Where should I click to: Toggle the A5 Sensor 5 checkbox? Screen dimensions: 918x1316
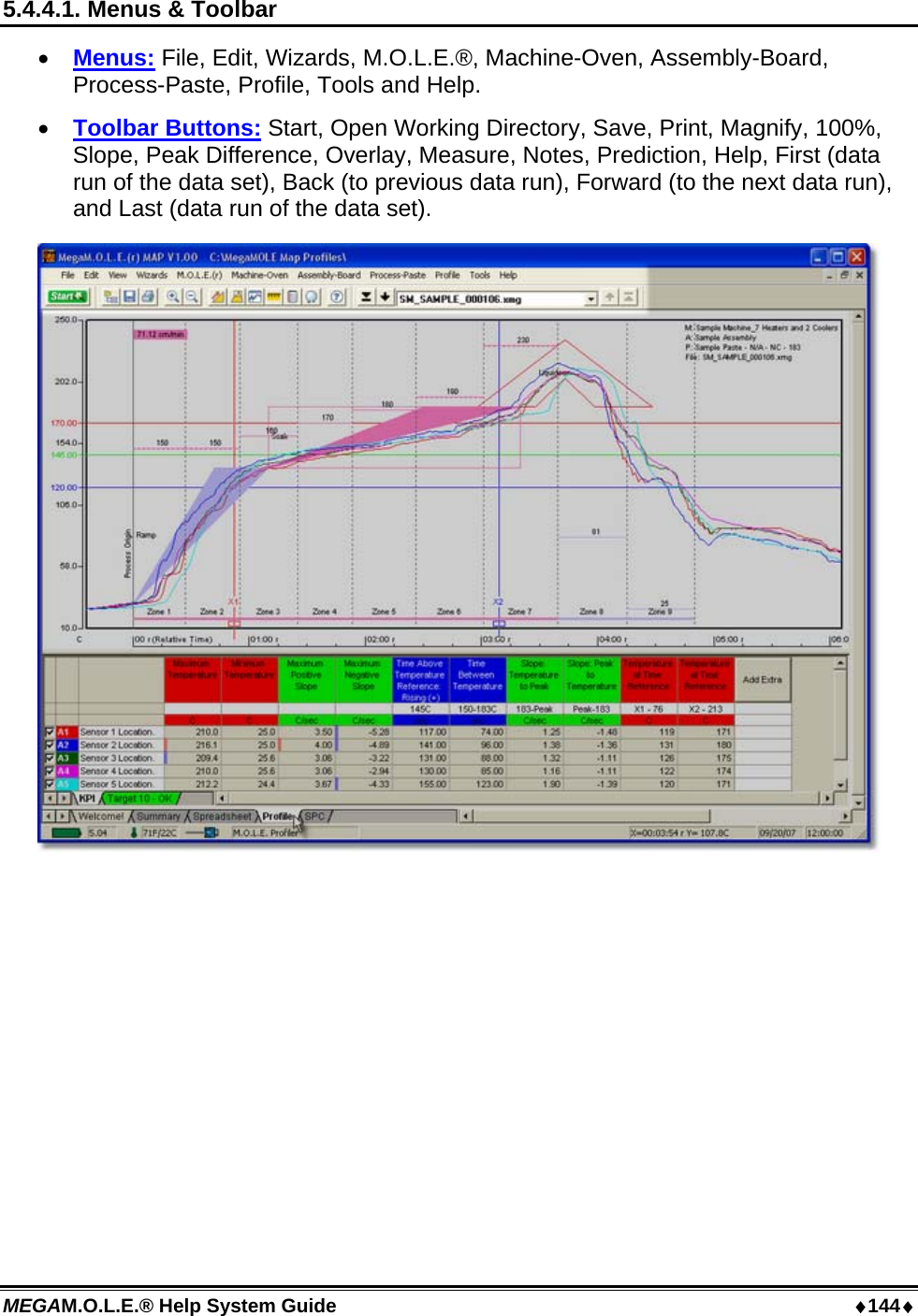click(50, 784)
